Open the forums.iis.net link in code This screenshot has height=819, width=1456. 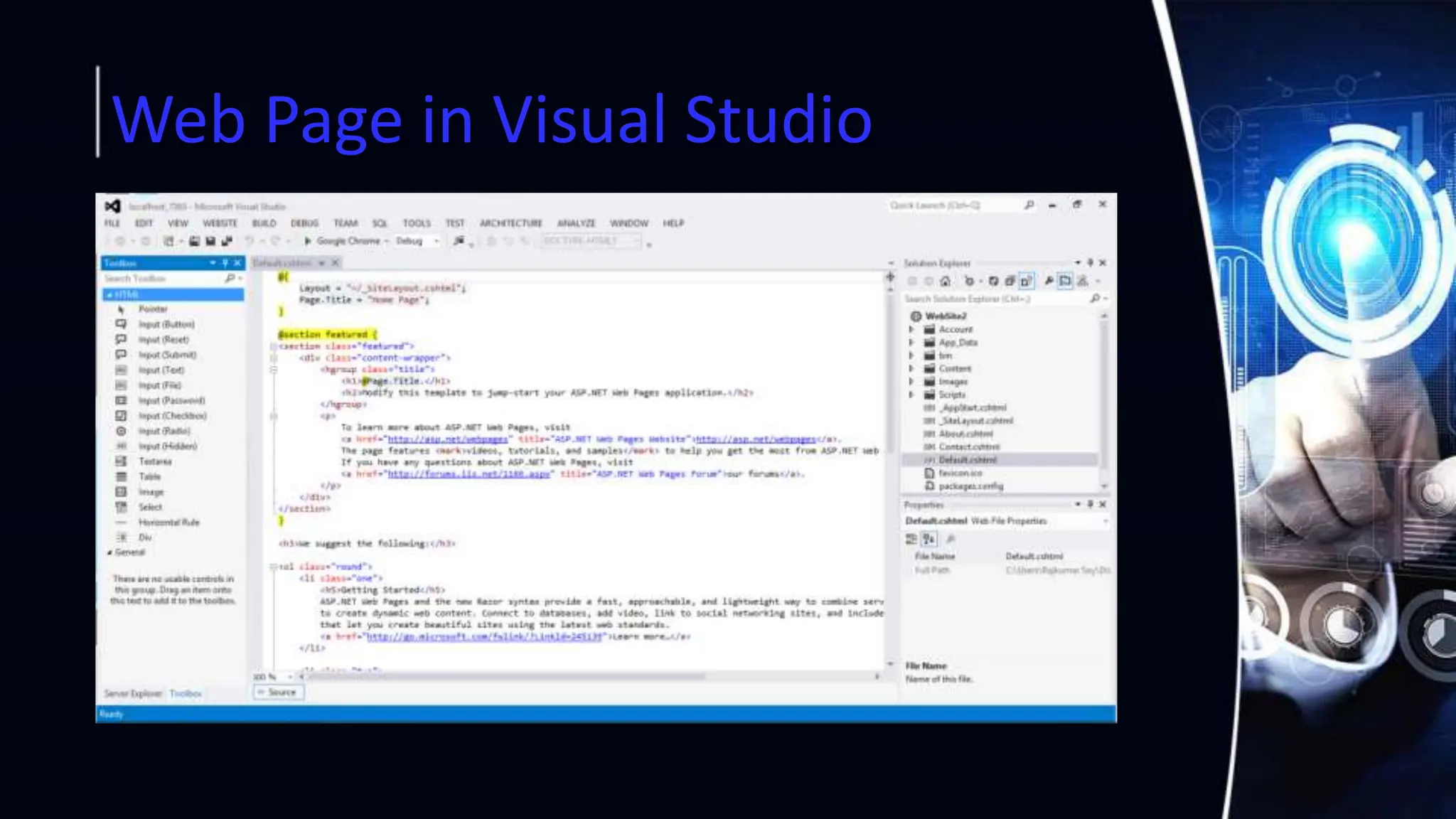point(469,474)
